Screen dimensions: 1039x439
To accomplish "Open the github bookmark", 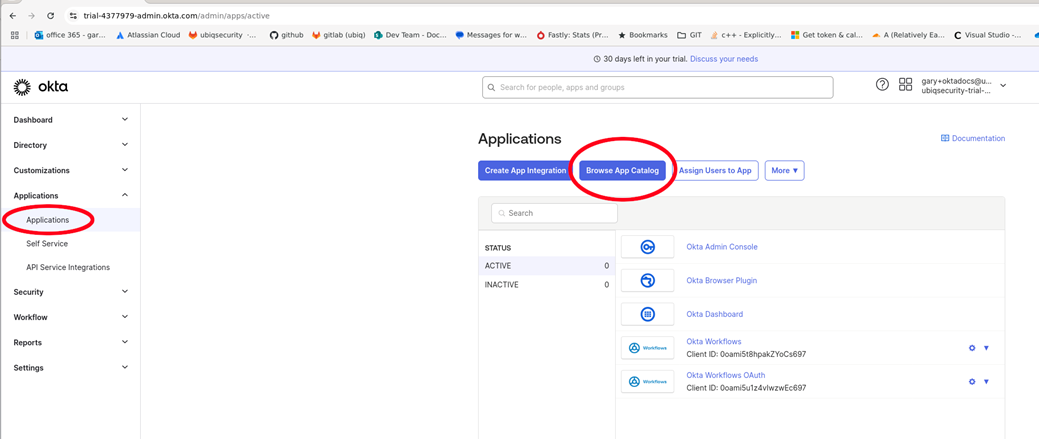I will click(x=286, y=35).
